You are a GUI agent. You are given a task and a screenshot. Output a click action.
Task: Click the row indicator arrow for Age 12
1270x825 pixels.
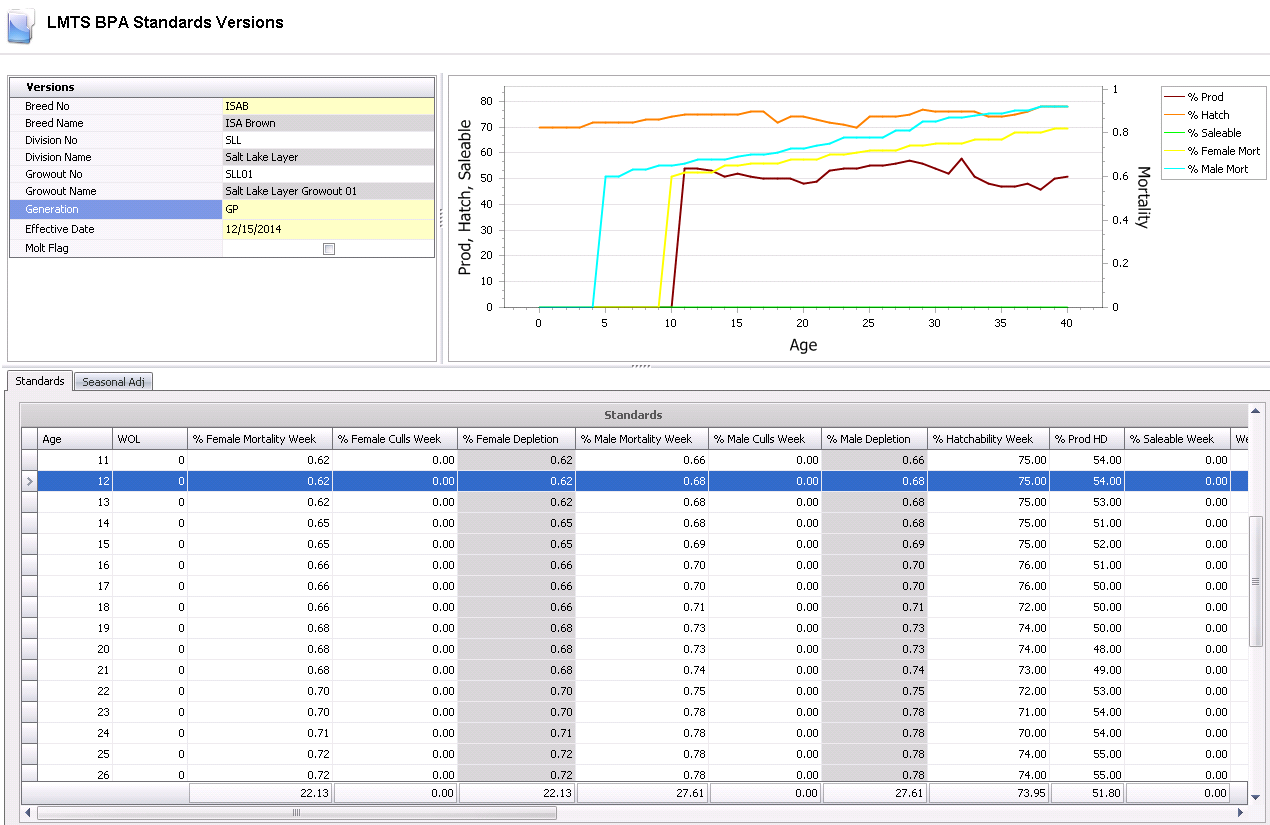(x=29, y=481)
